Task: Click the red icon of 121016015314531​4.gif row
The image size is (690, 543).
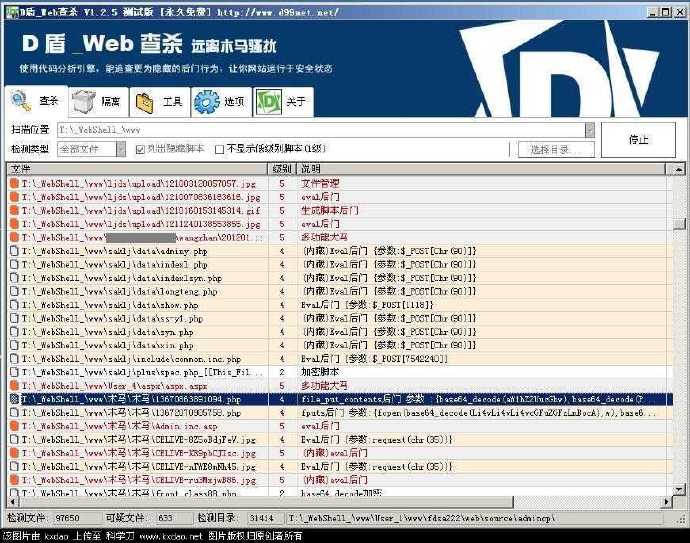Action: [x=14, y=210]
